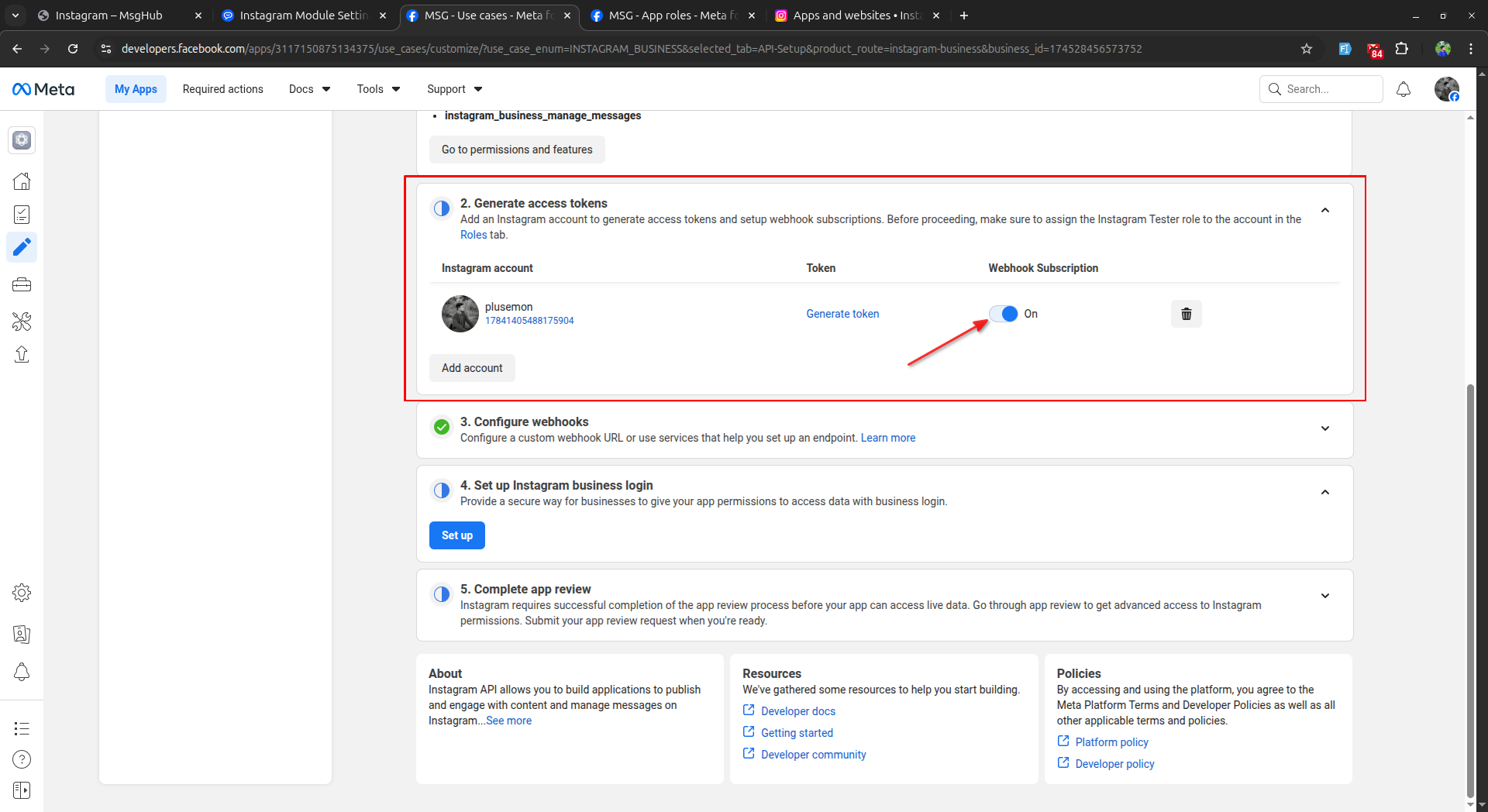Viewport: 1488px width, 812px height.
Task: Open the Home icon in the left sidebar
Action: (x=22, y=181)
